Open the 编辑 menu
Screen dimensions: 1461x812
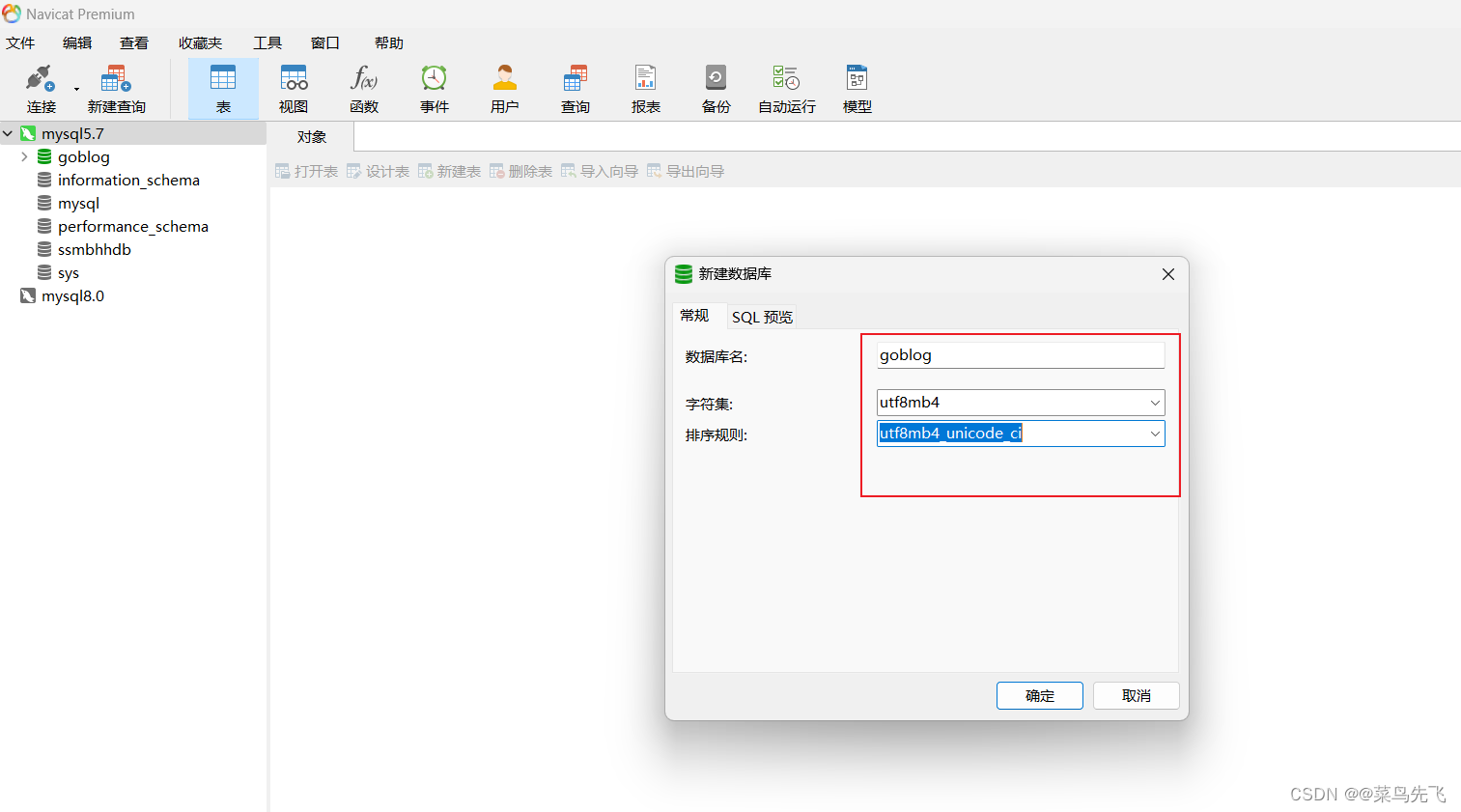point(77,42)
